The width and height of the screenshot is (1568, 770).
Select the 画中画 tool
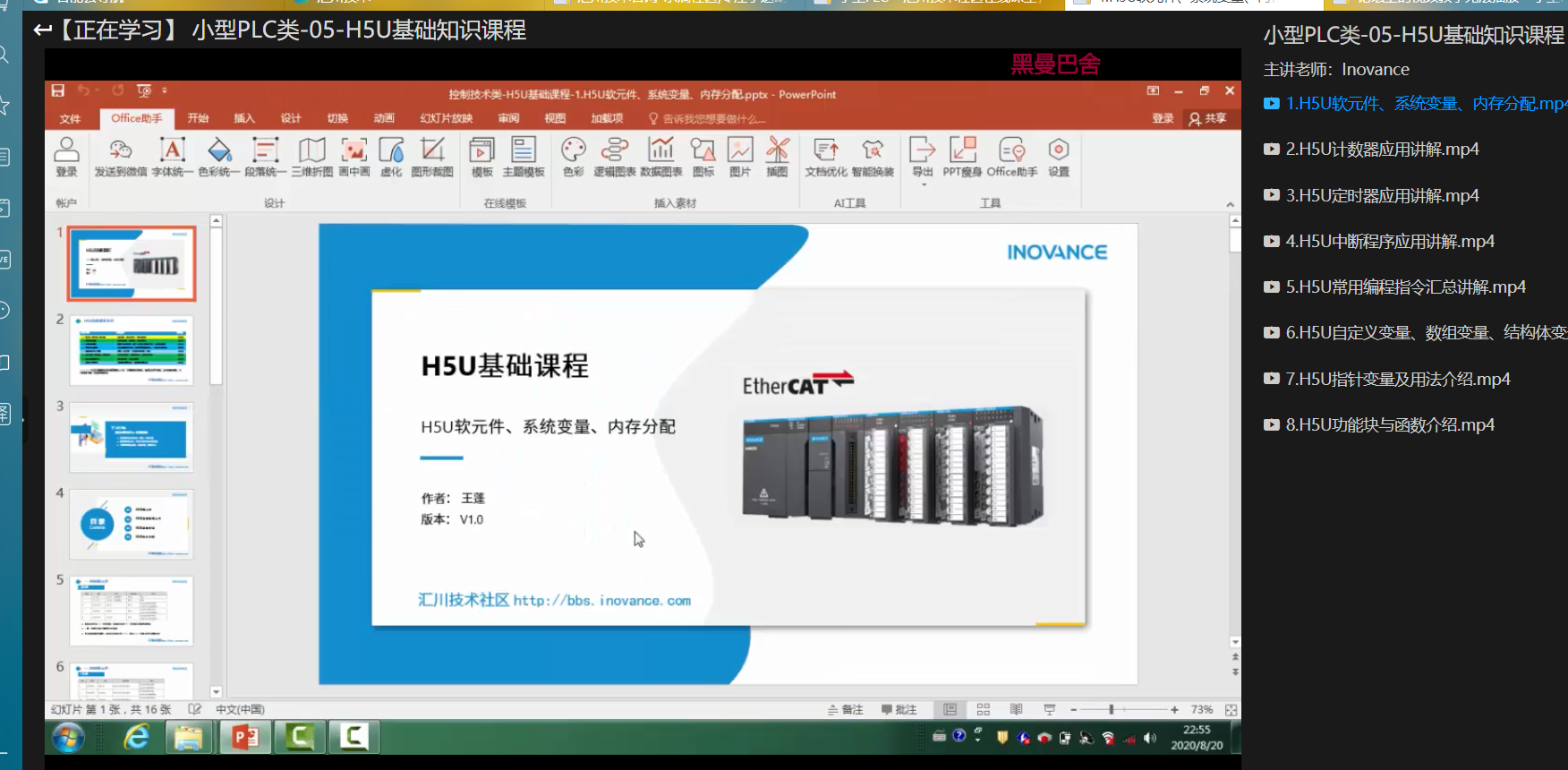click(x=354, y=157)
